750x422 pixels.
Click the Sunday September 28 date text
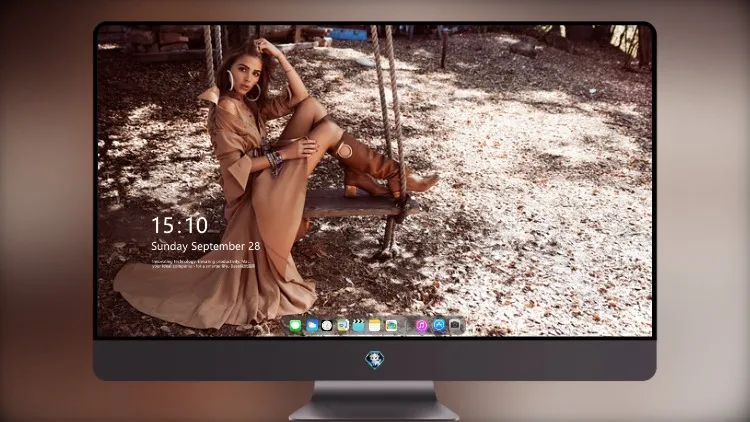[x=206, y=246]
